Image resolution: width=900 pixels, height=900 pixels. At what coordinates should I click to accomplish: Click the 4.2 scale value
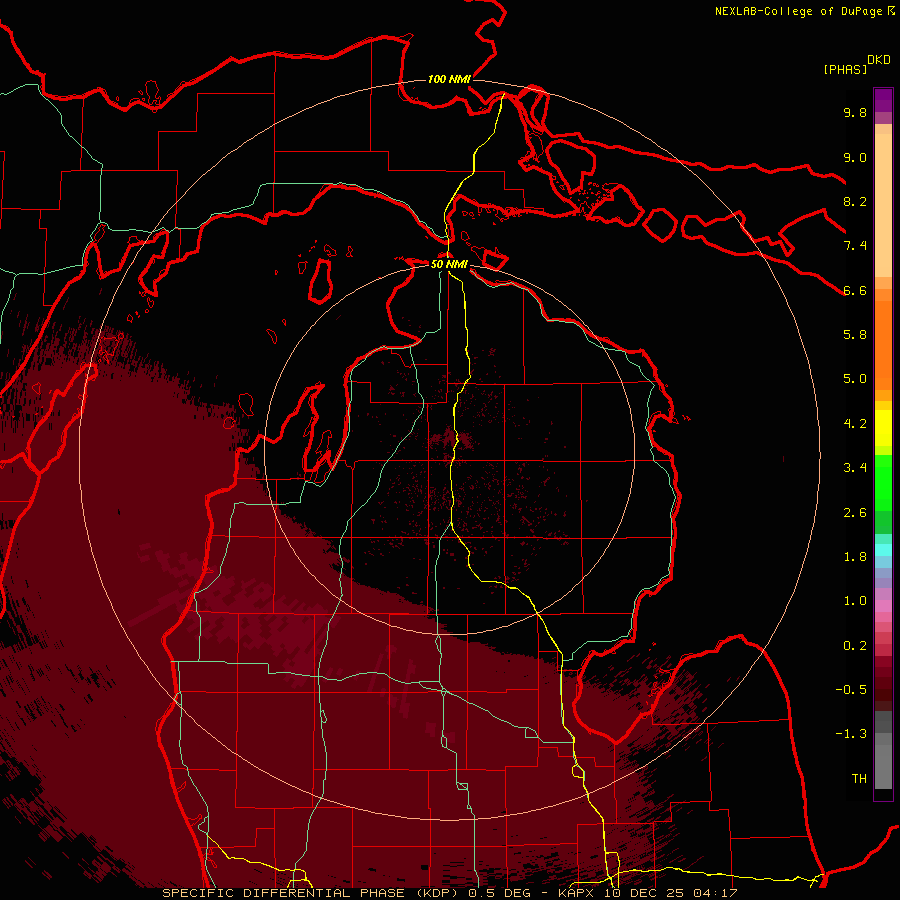855,424
